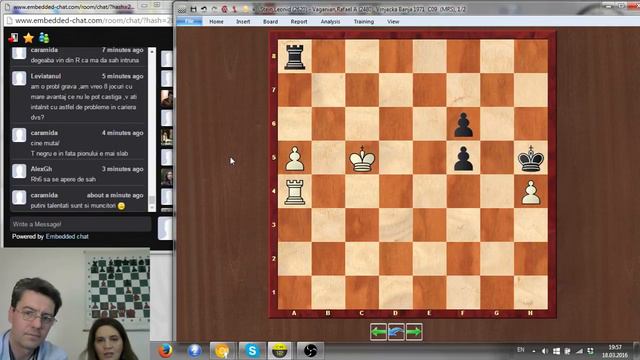This screenshot has width=640, height=360.
Task: Open the blue help icon in taskbar
Action: [194, 351]
